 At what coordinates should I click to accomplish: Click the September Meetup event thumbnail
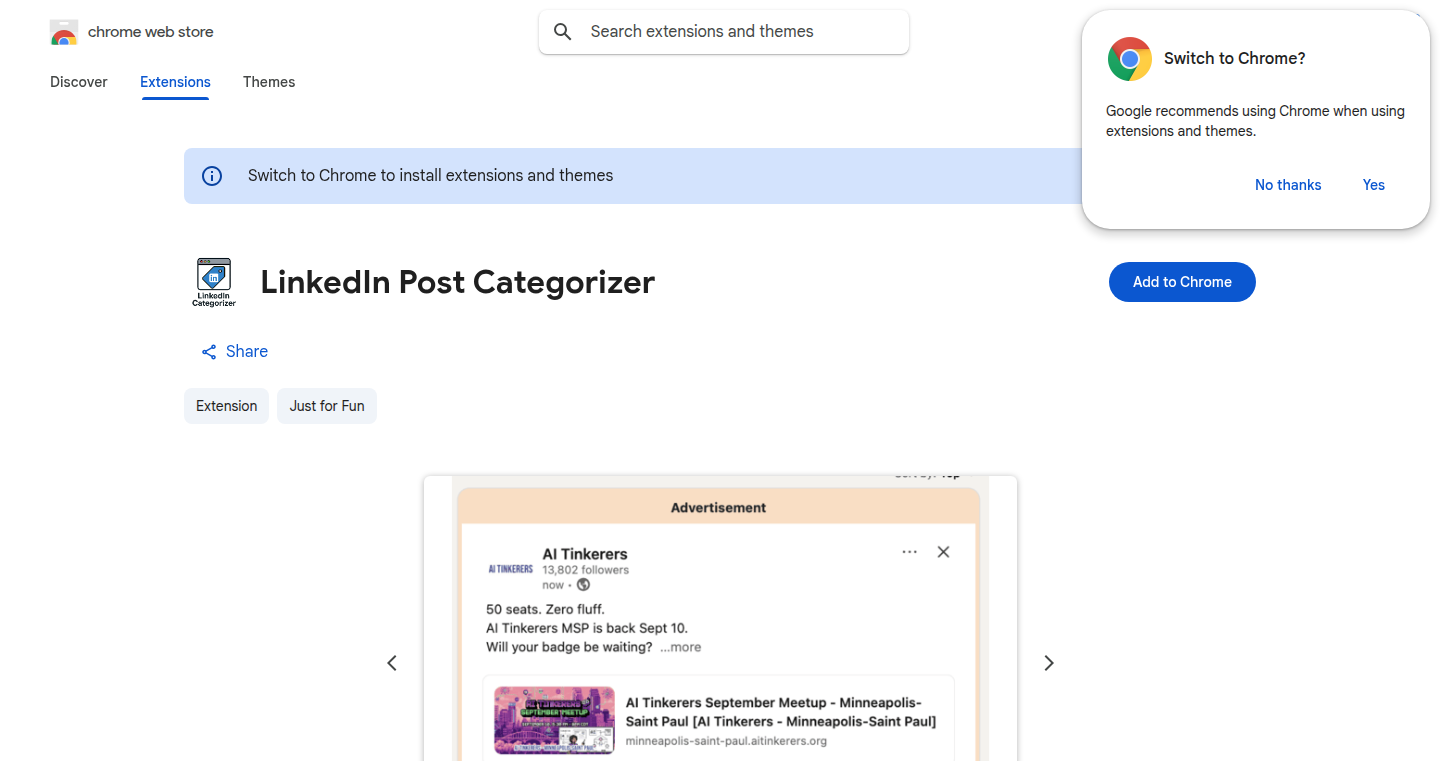[x=554, y=720]
